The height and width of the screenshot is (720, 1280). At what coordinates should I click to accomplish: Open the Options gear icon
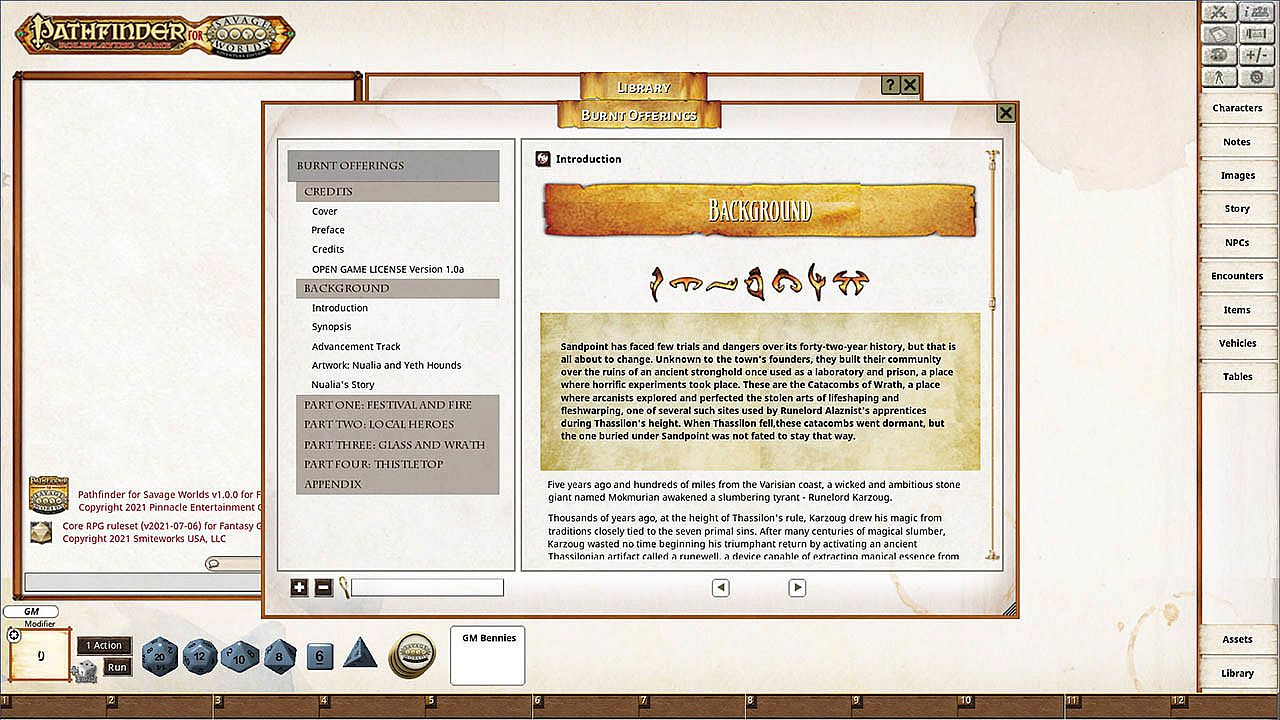(1256, 78)
